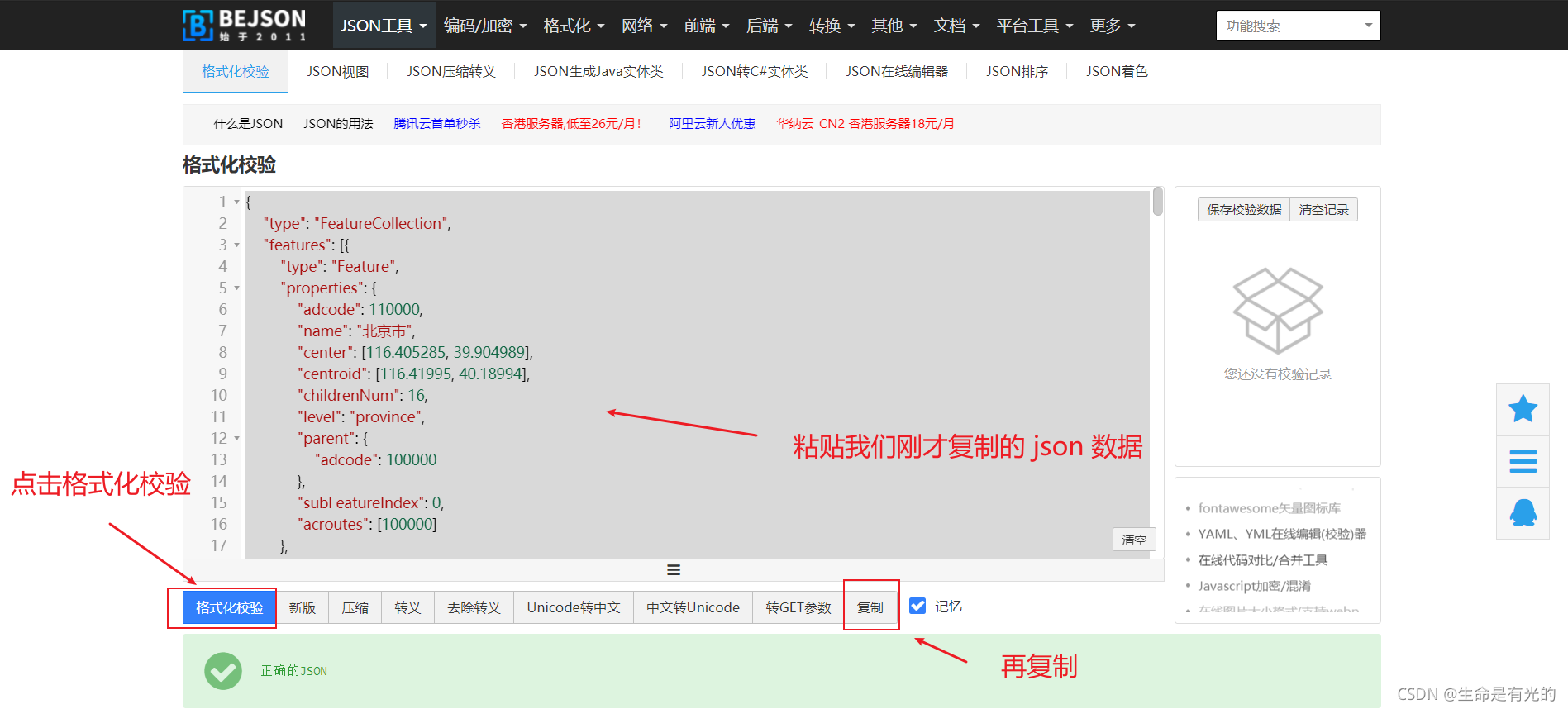Toggle the 记忆 checkbox

click(x=917, y=606)
